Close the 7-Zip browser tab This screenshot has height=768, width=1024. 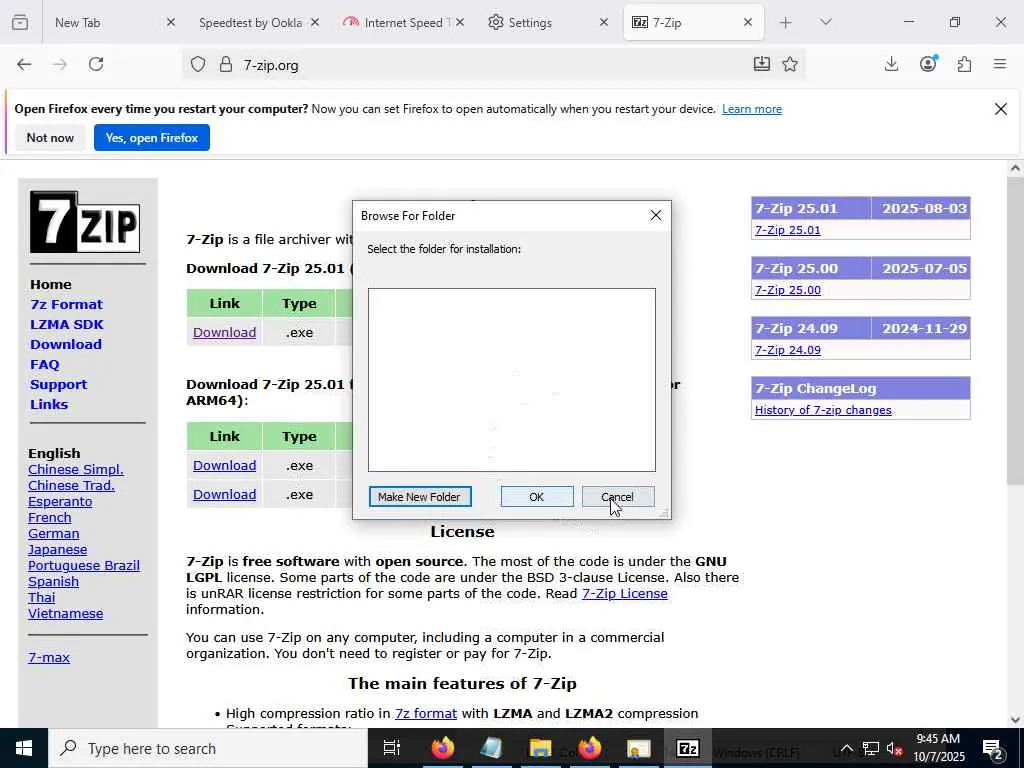pos(748,22)
